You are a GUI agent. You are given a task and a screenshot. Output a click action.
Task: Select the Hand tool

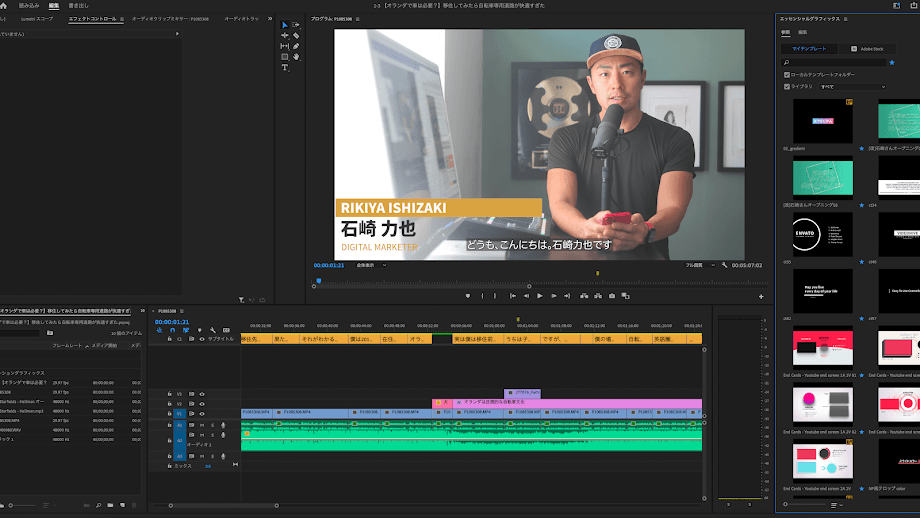297,57
